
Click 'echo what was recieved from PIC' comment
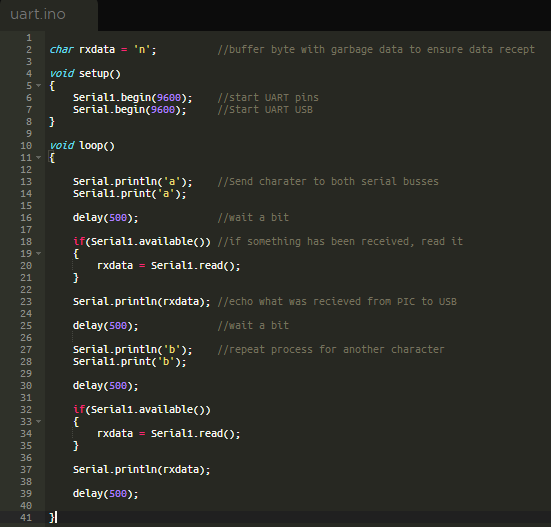tap(337, 301)
